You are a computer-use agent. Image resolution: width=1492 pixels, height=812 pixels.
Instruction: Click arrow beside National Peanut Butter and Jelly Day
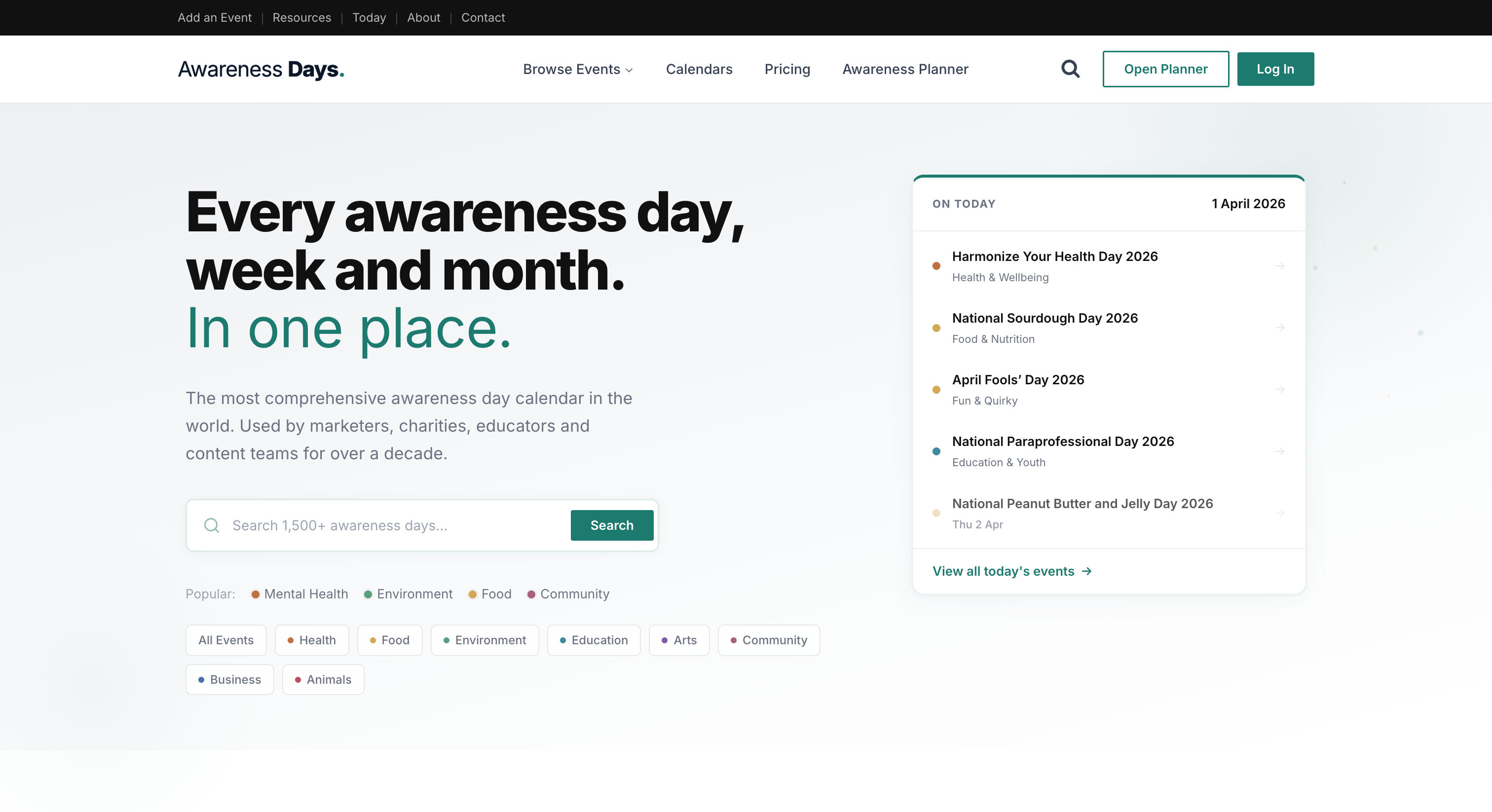tap(1279, 513)
